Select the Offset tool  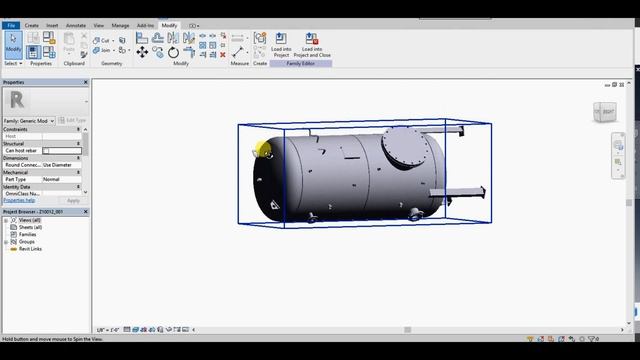click(158, 38)
